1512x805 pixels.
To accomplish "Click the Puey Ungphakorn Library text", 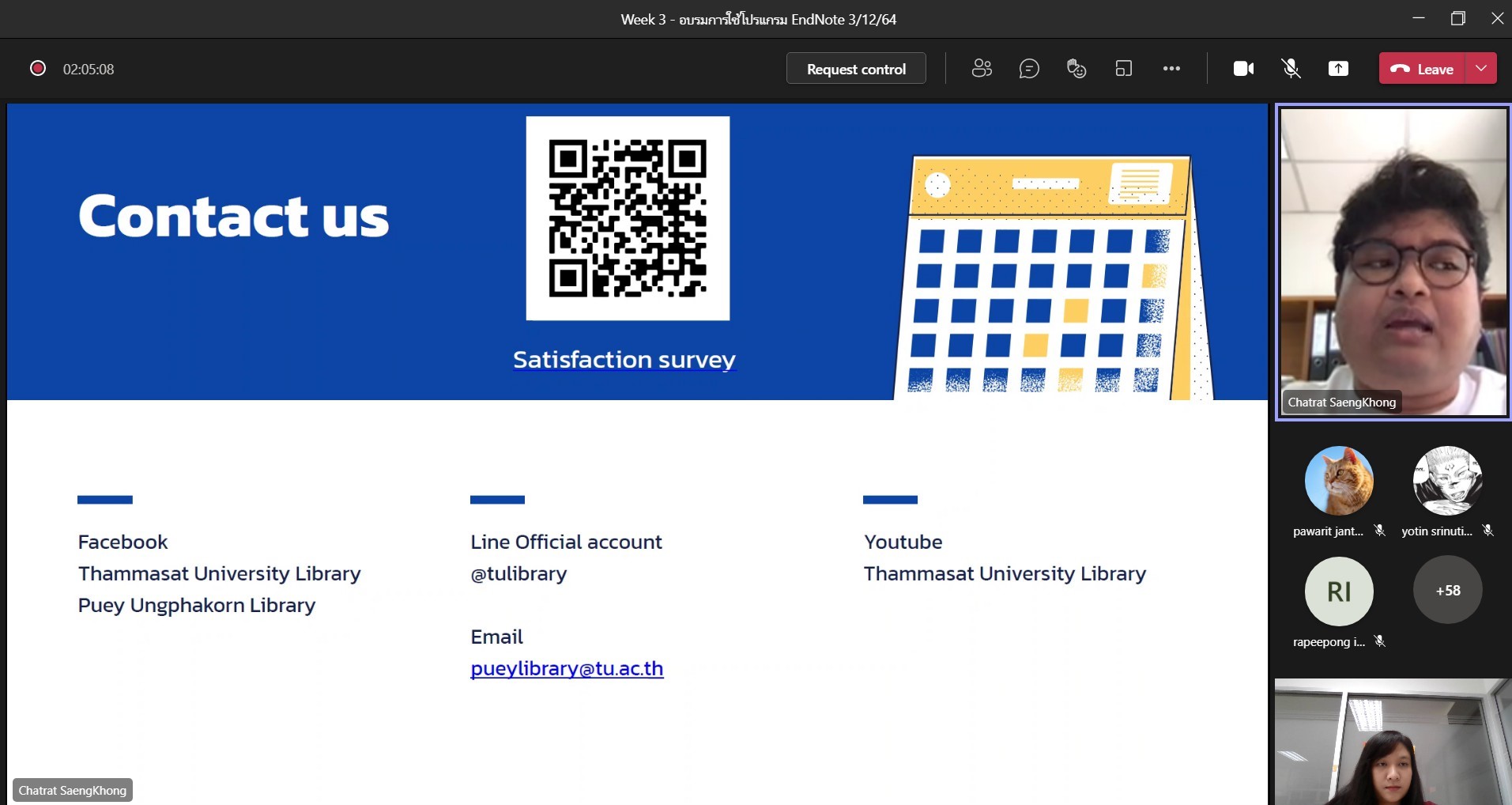I will point(197,606).
